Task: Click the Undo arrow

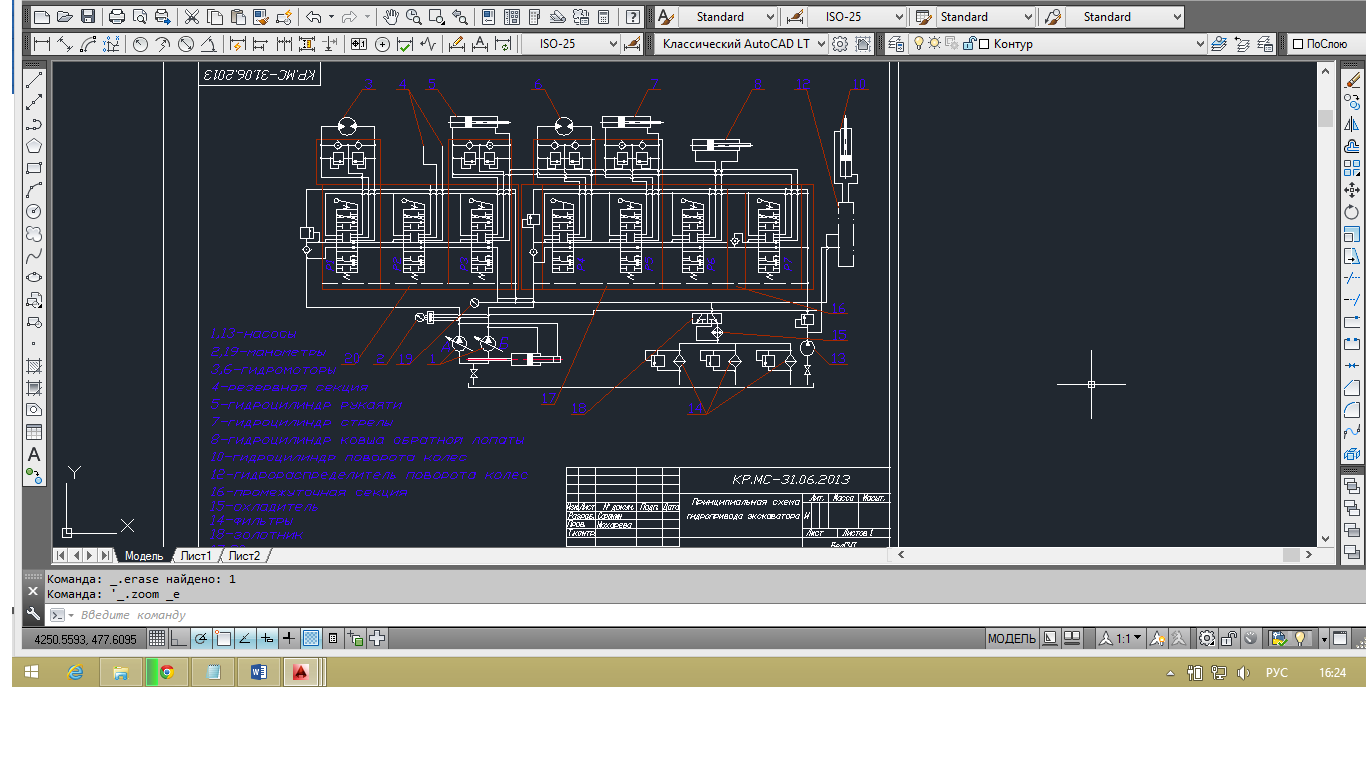Action: coord(313,17)
